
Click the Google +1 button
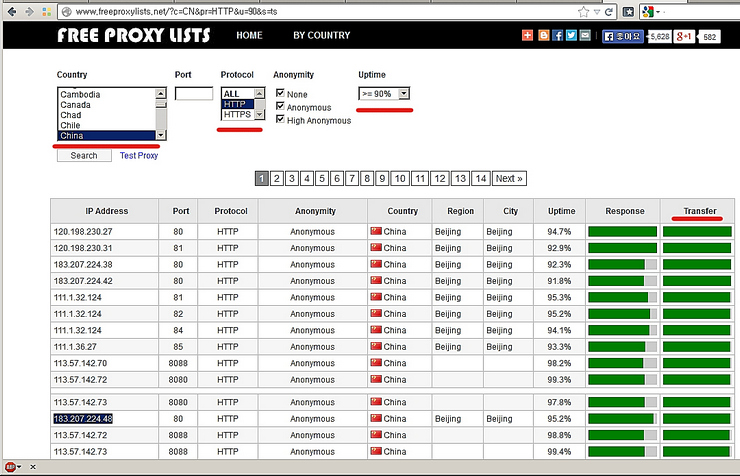[x=684, y=36]
